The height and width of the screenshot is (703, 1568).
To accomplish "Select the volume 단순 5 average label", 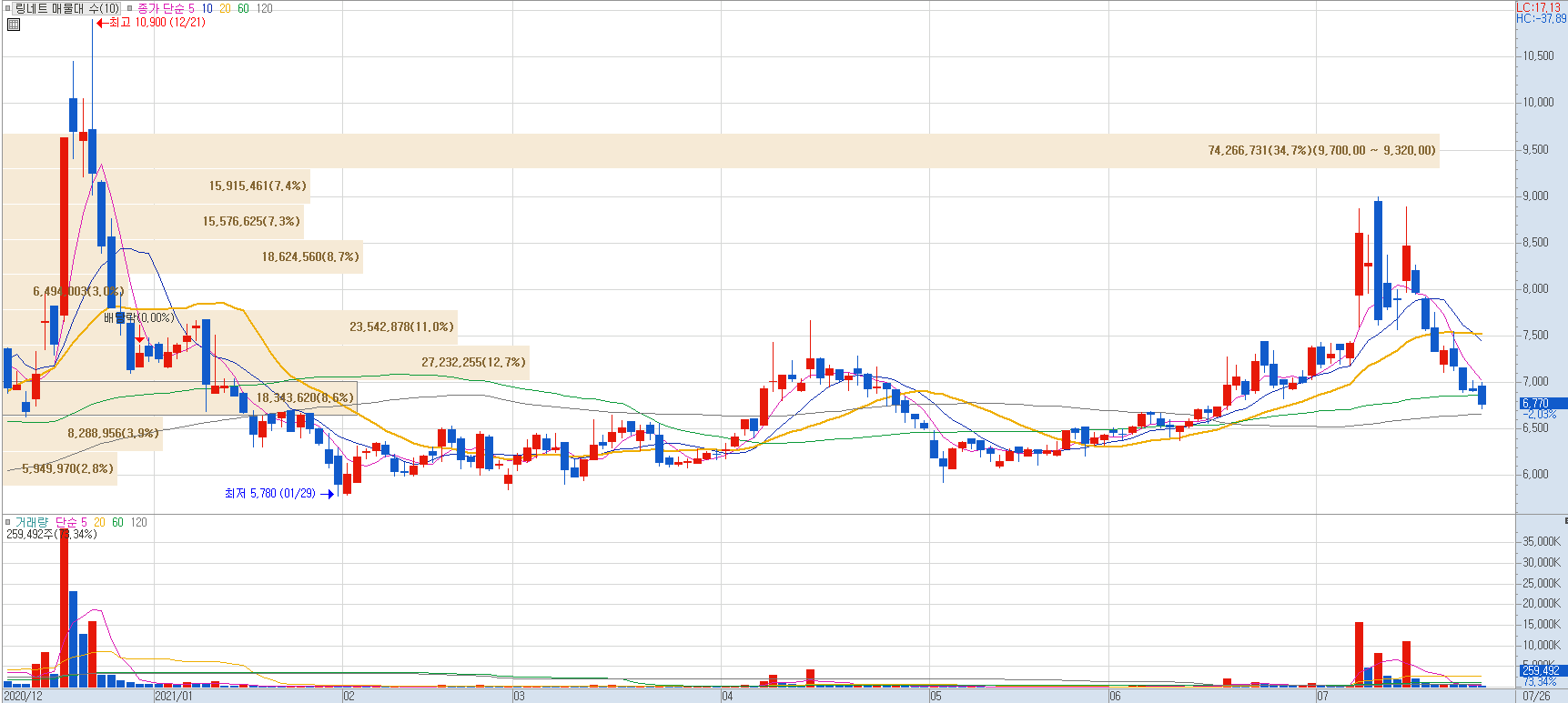I will pos(71,522).
